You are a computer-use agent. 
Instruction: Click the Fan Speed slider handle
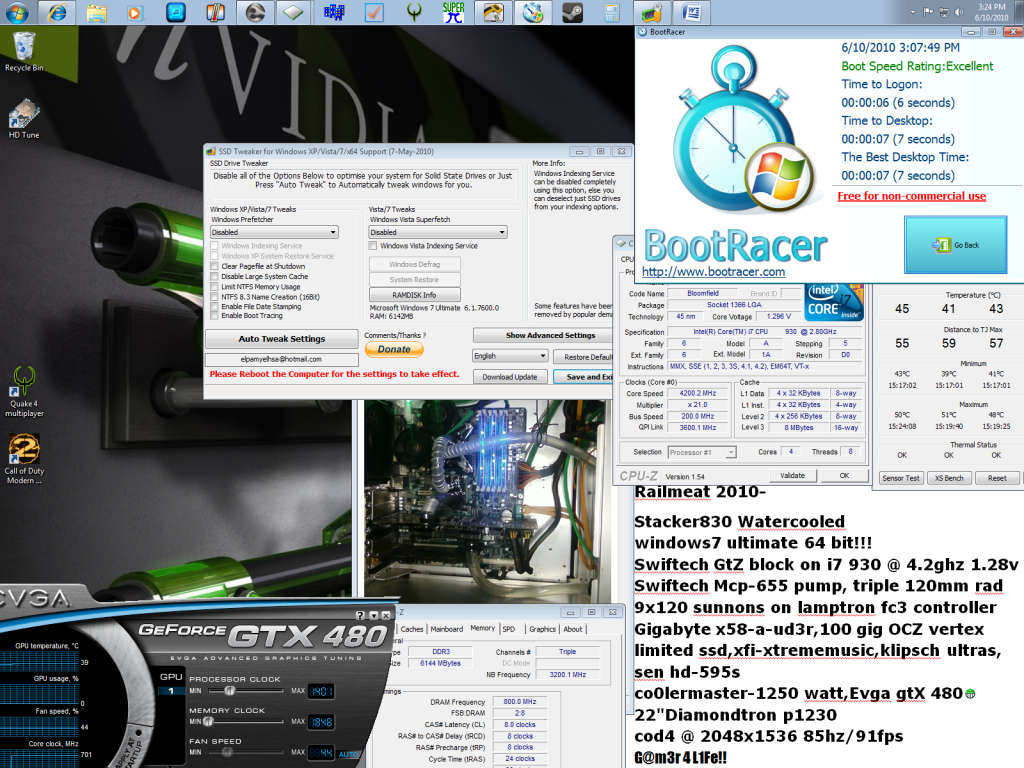click(227, 752)
